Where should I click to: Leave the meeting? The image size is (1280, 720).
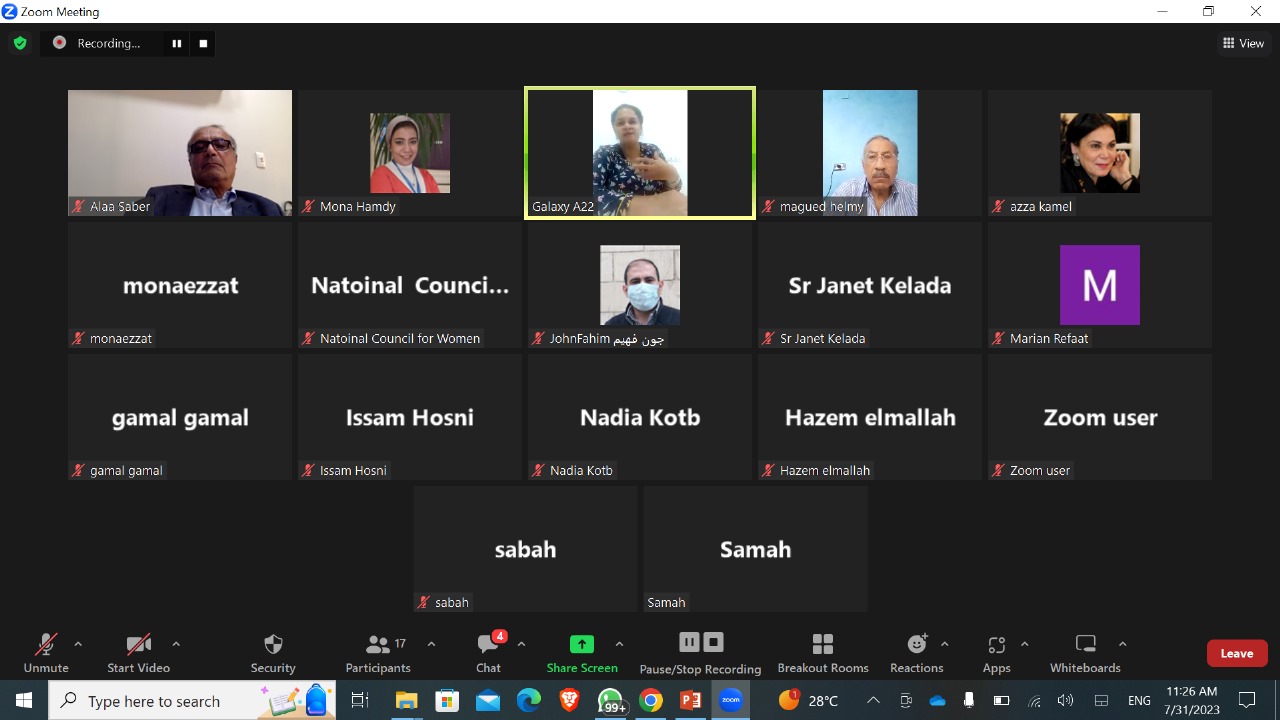pos(1236,653)
